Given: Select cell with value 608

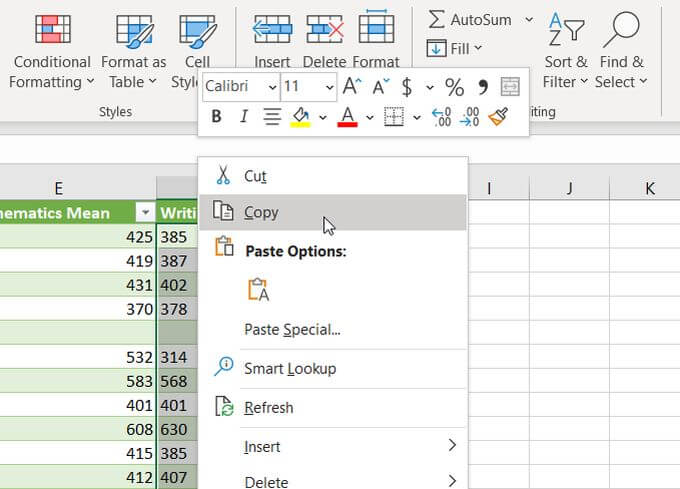Looking at the screenshot, I should [x=78, y=429].
